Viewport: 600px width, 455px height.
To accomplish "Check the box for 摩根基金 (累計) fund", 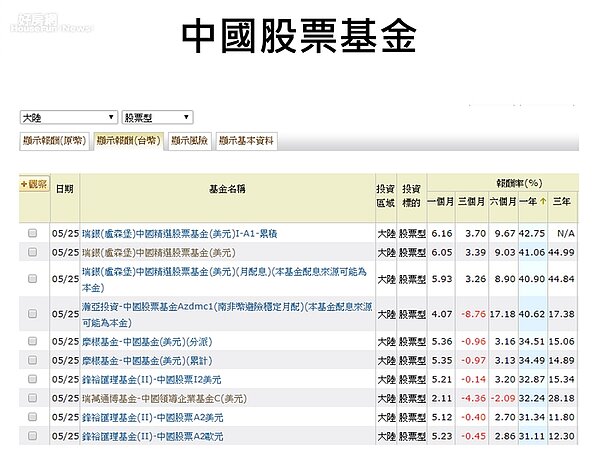I will [33, 360].
